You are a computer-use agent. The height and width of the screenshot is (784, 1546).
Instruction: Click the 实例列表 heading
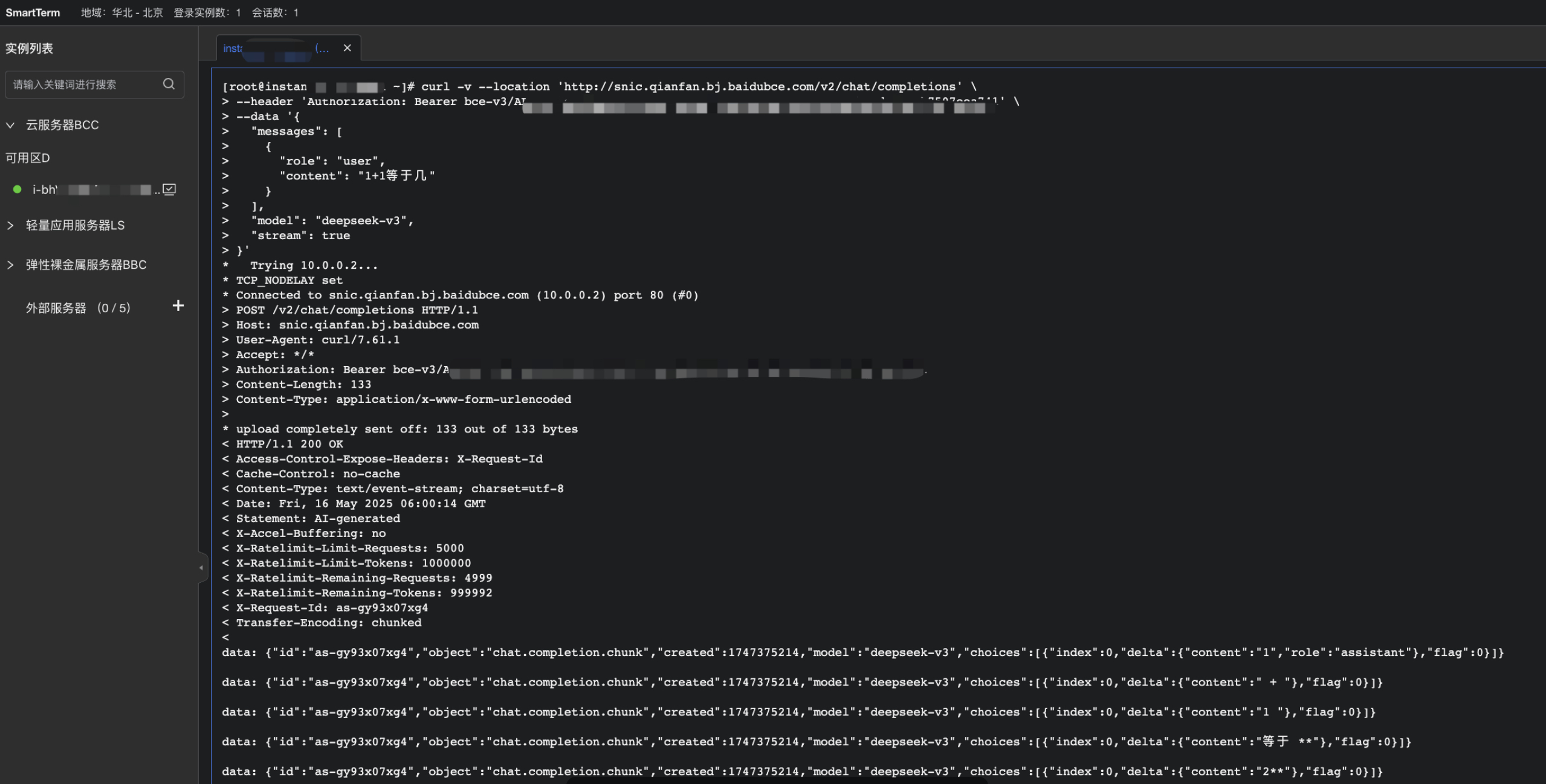click(x=29, y=48)
